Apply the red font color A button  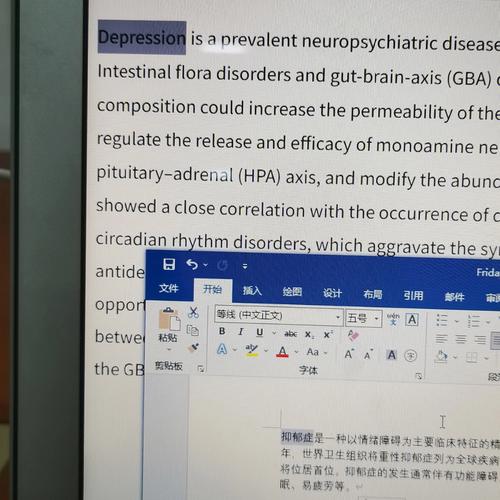click(x=282, y=352)
